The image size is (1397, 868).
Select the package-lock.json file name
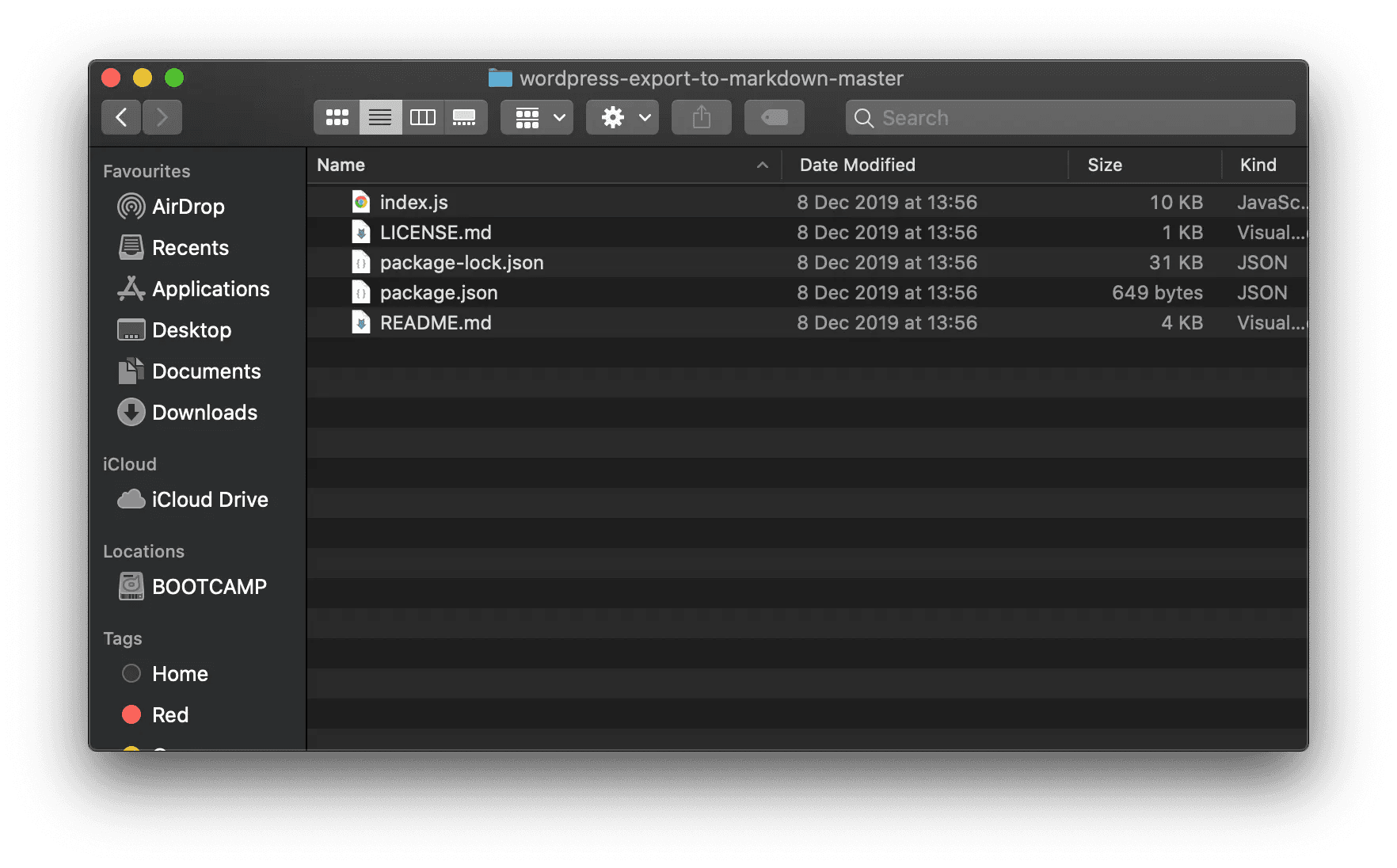pos(462,263)
